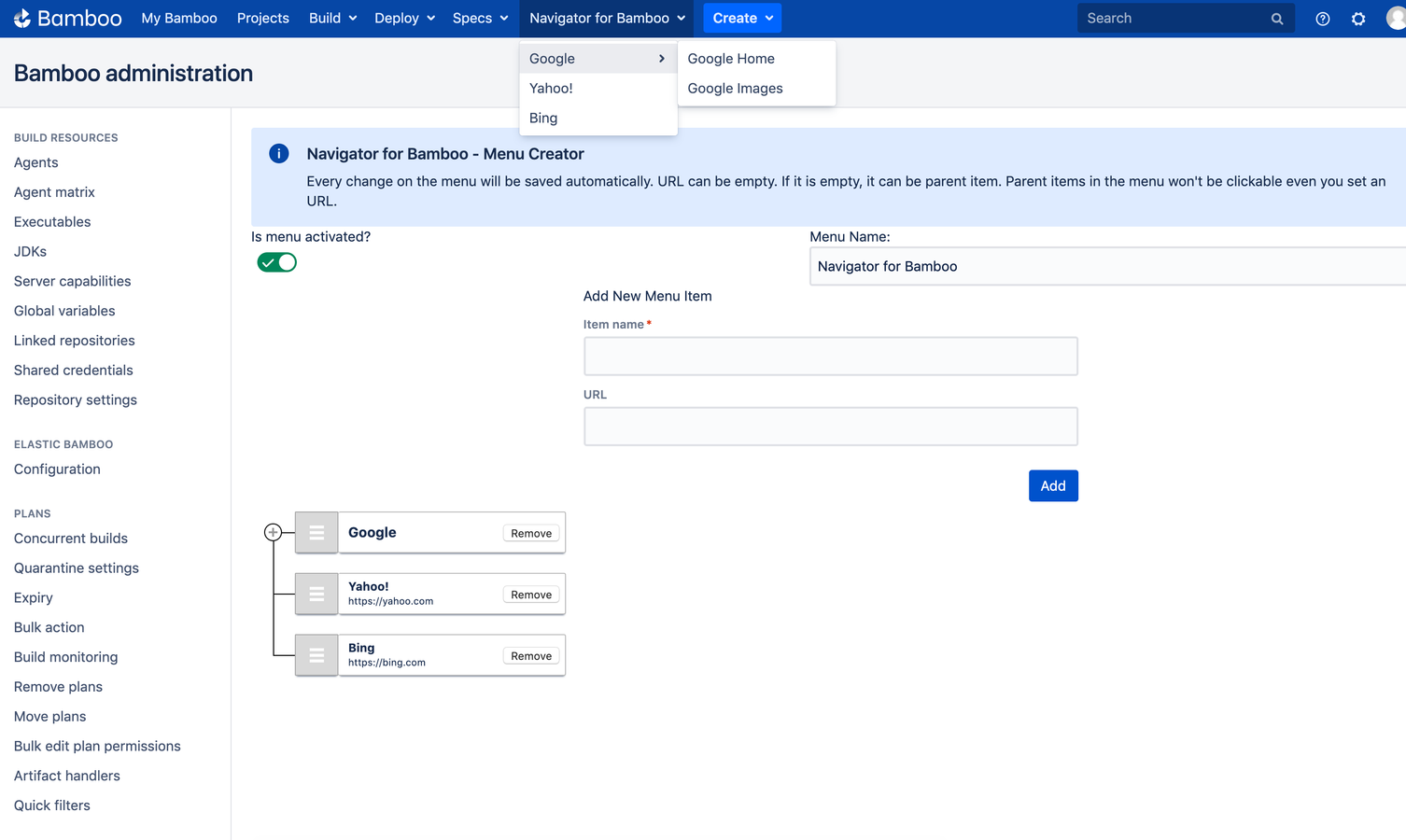Click the bold 'Google' tree item label
The image size is (1406, 840).
(x=373, y=532)
